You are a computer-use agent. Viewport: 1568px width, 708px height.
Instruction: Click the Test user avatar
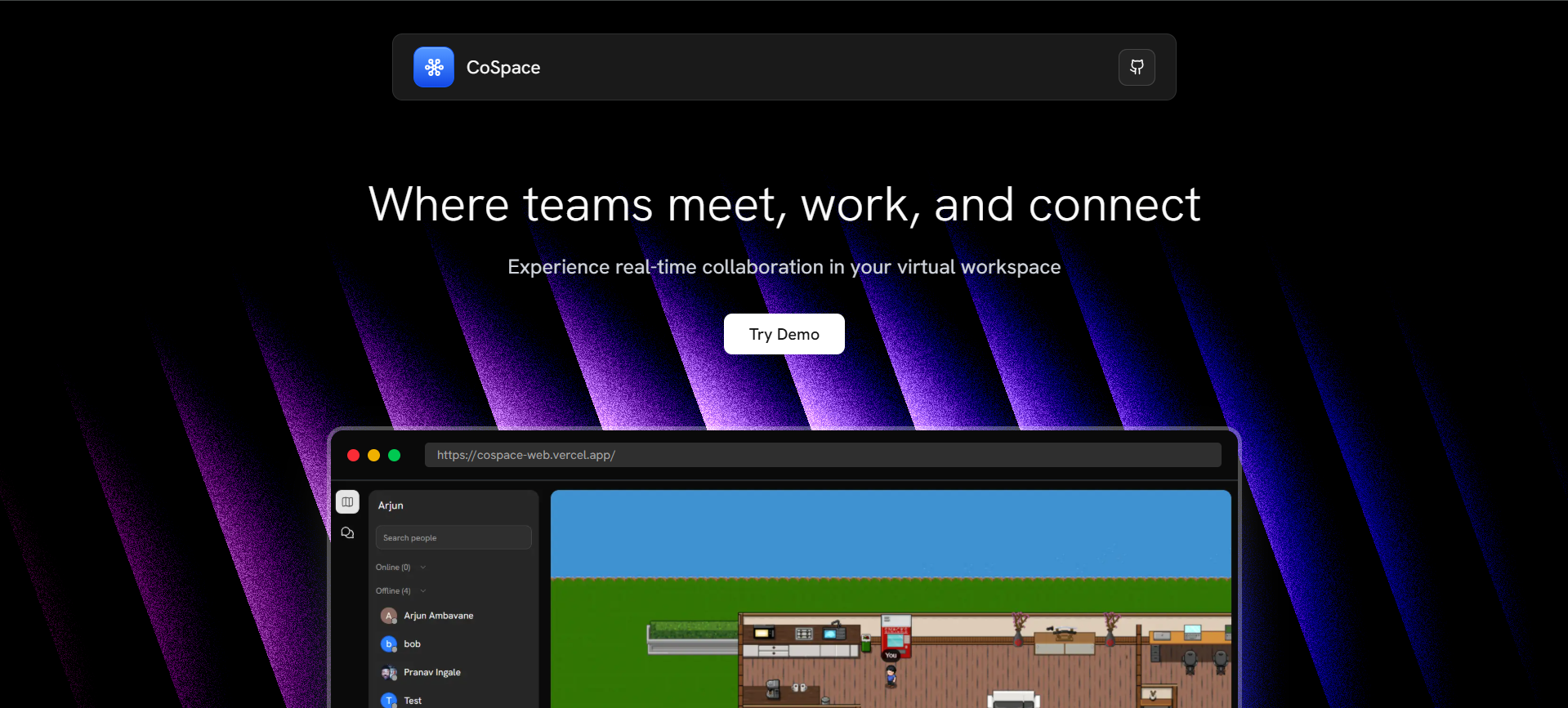click(x=389, y=700)
